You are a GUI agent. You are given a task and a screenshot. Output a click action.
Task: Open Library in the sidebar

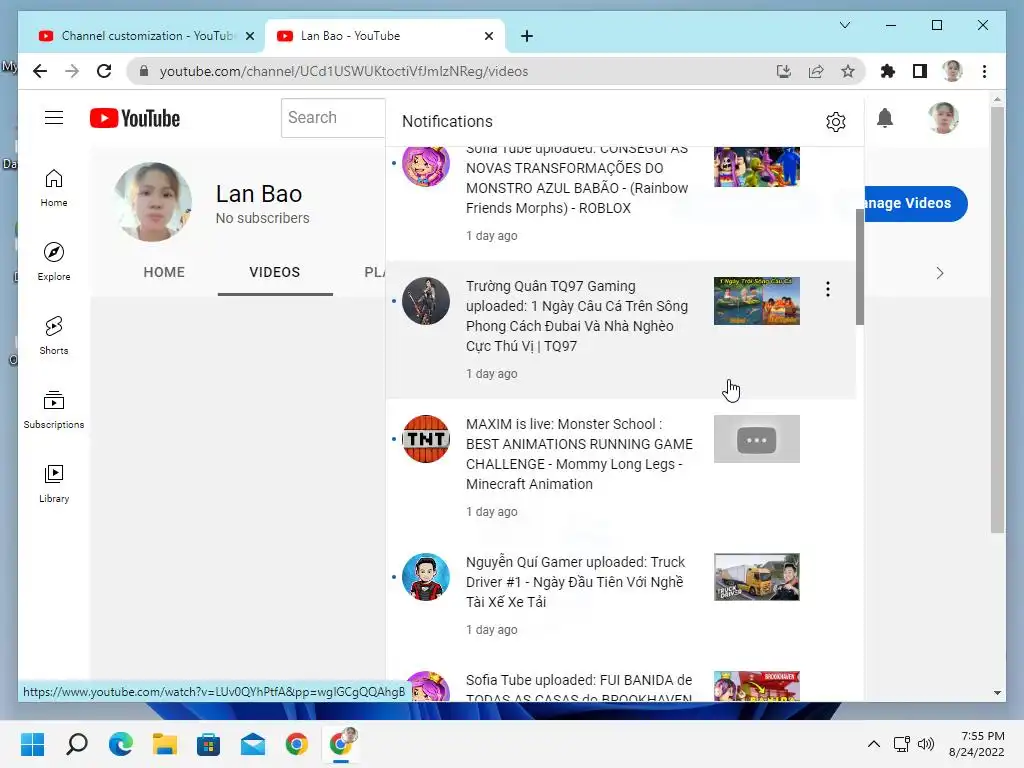[54, 483]
